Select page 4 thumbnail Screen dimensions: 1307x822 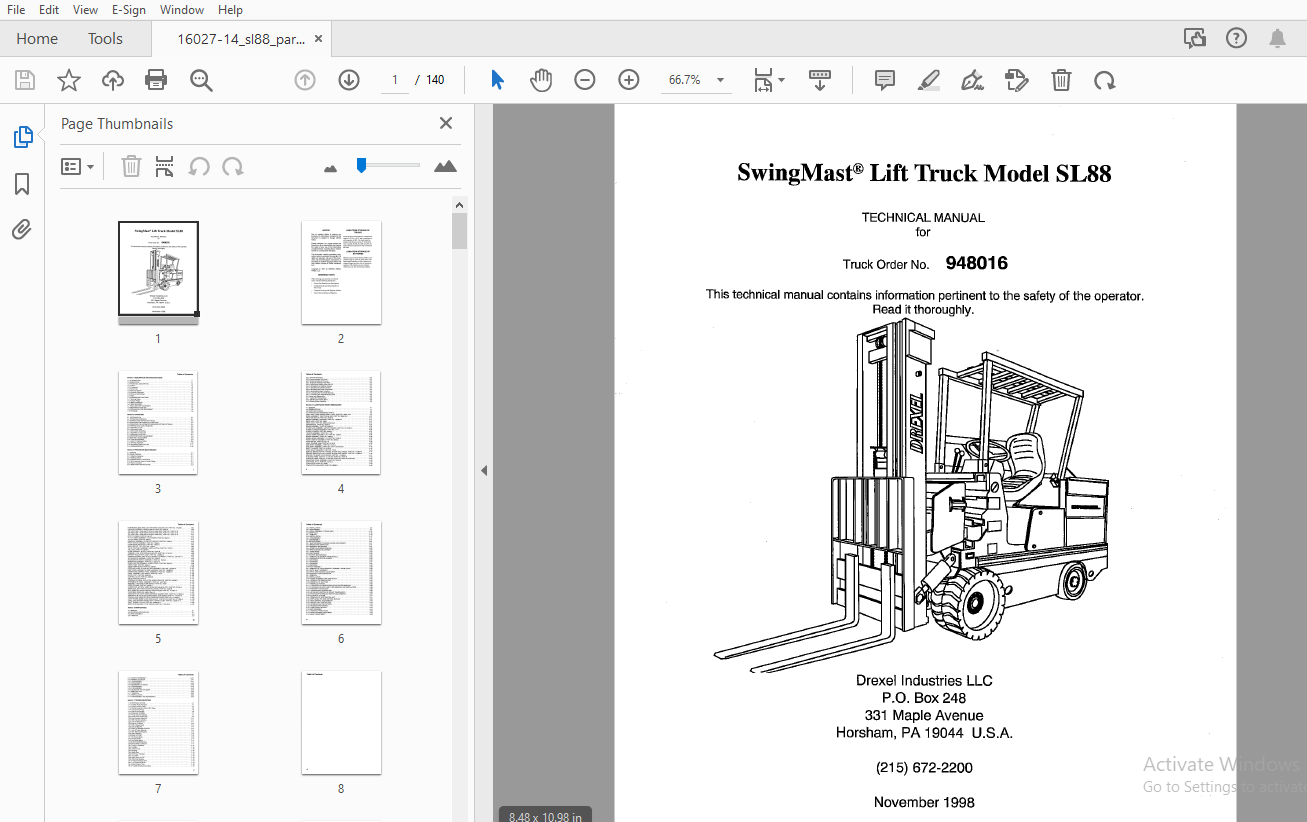pyautogui.click(x=341, y=423)
